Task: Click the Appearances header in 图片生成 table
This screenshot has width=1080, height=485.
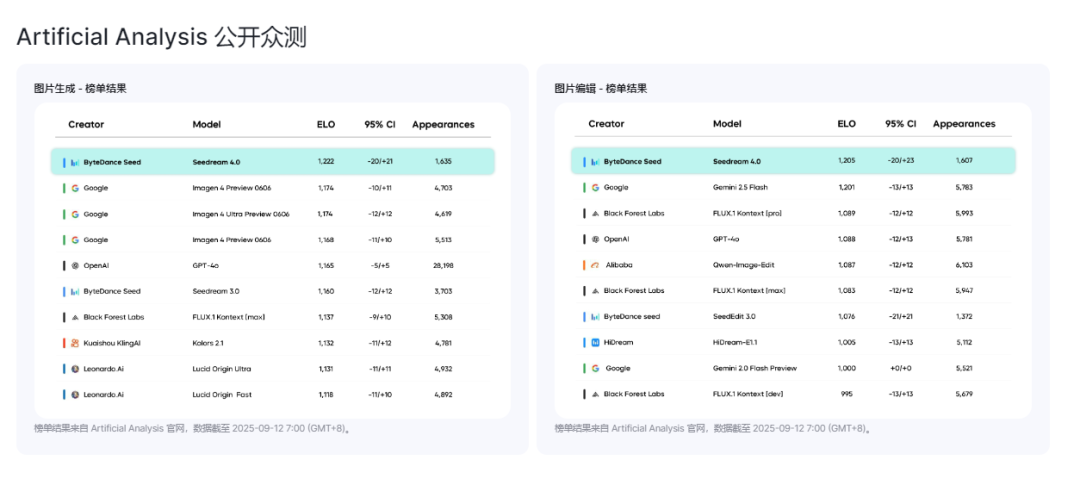Action: pyautogui.click(x=444, y=125)
